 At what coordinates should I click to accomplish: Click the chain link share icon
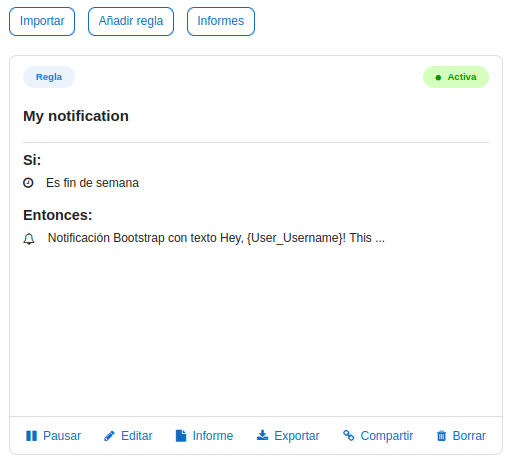pos(349,435)
